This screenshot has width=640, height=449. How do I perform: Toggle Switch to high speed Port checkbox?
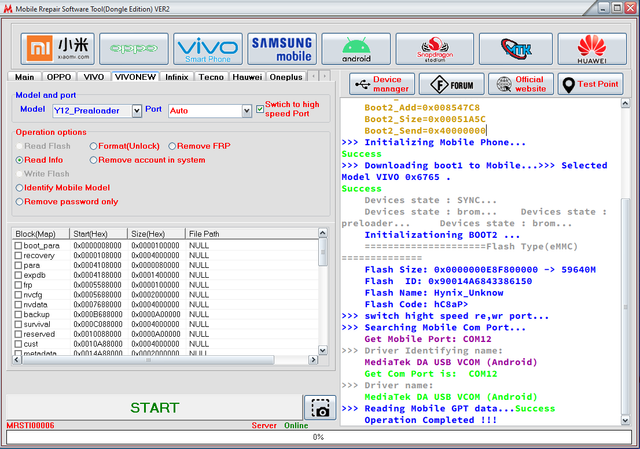pos(260,109)
